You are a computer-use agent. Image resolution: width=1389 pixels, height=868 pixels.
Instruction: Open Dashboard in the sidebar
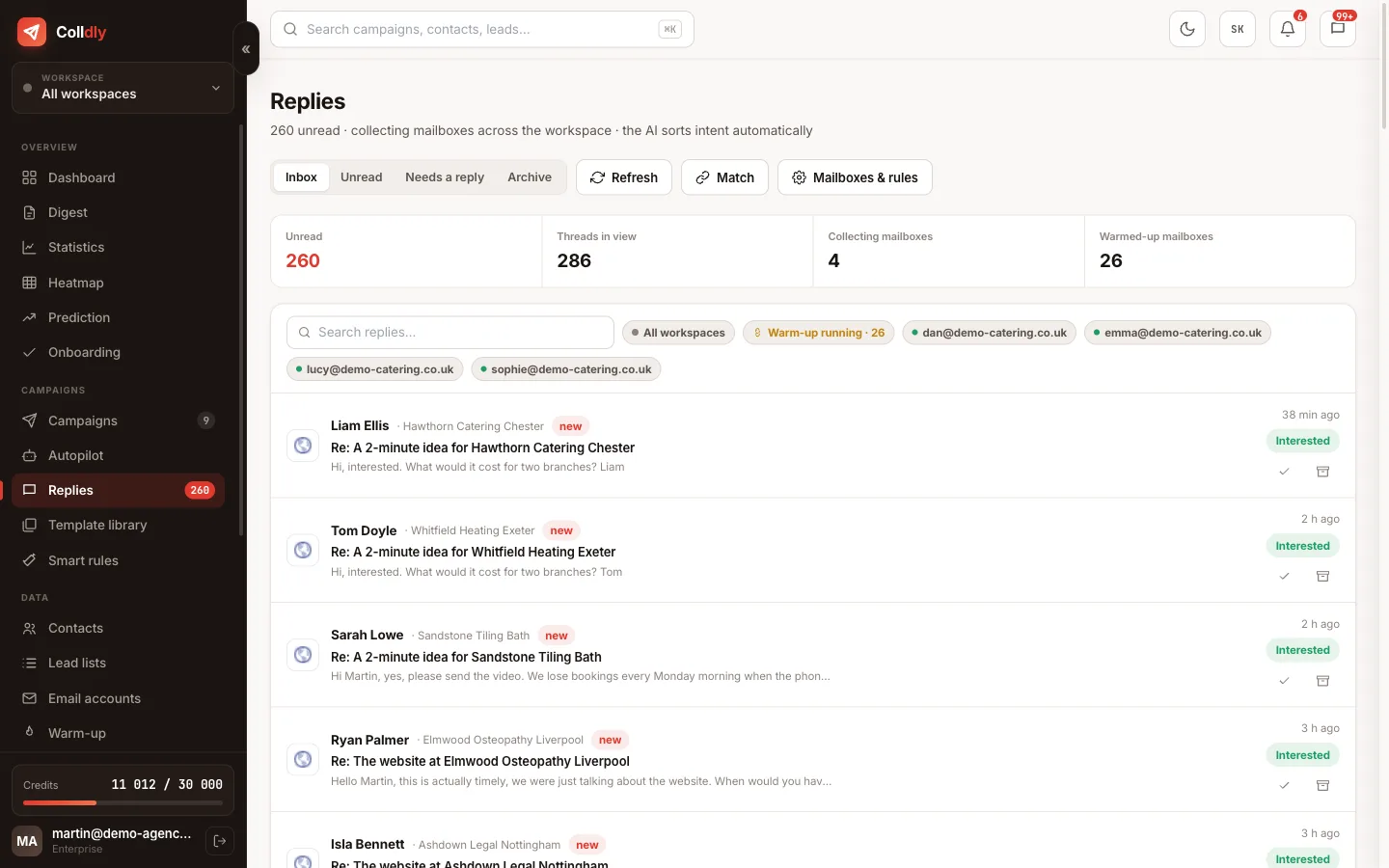[x=118, y=177]
